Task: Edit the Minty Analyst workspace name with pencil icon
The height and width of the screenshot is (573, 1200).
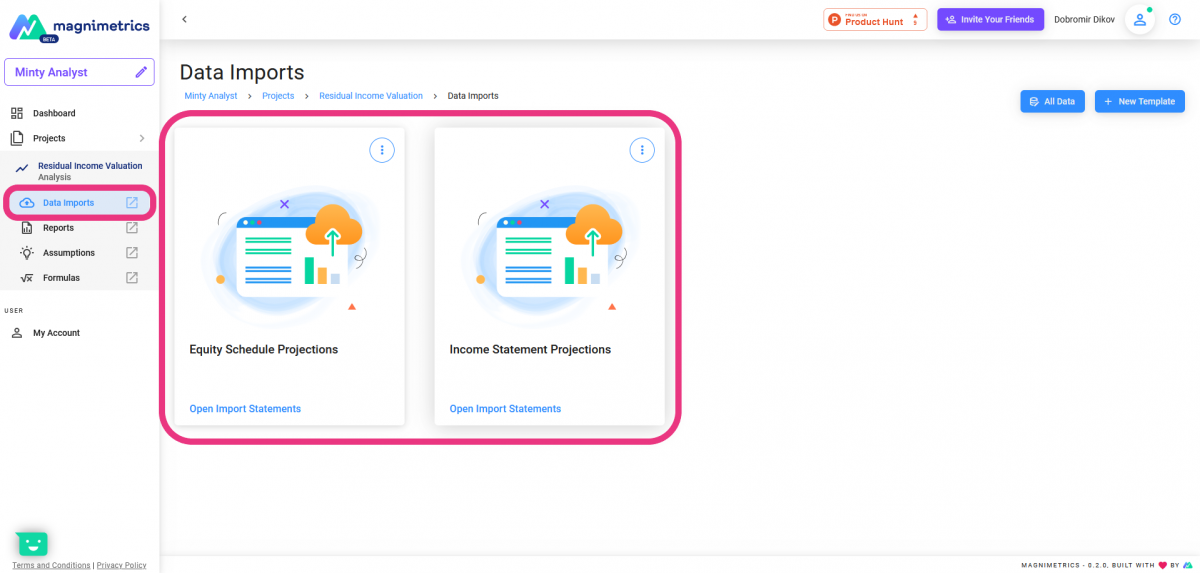Action: point(142,72)
